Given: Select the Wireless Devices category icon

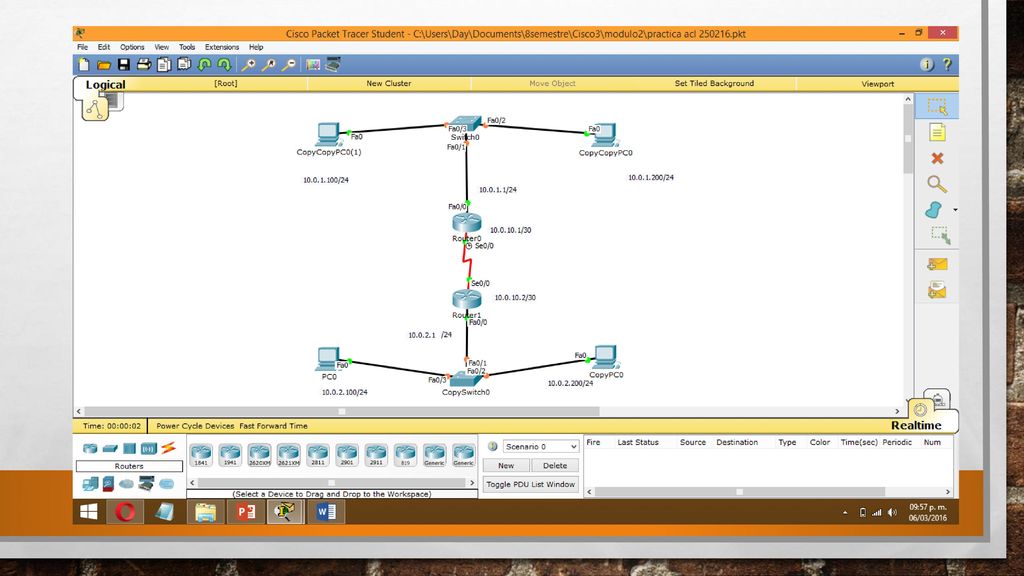Looking at the screenshot, I should (149, 448).
